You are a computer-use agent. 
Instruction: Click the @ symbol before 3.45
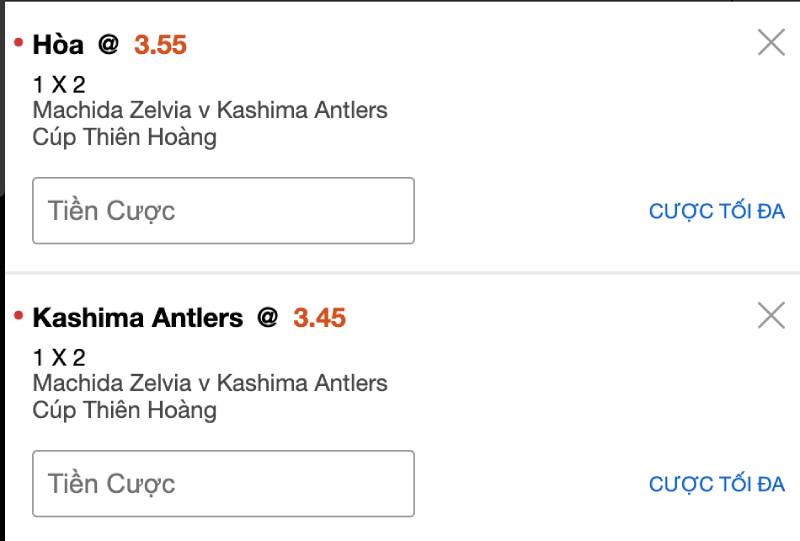267,317
